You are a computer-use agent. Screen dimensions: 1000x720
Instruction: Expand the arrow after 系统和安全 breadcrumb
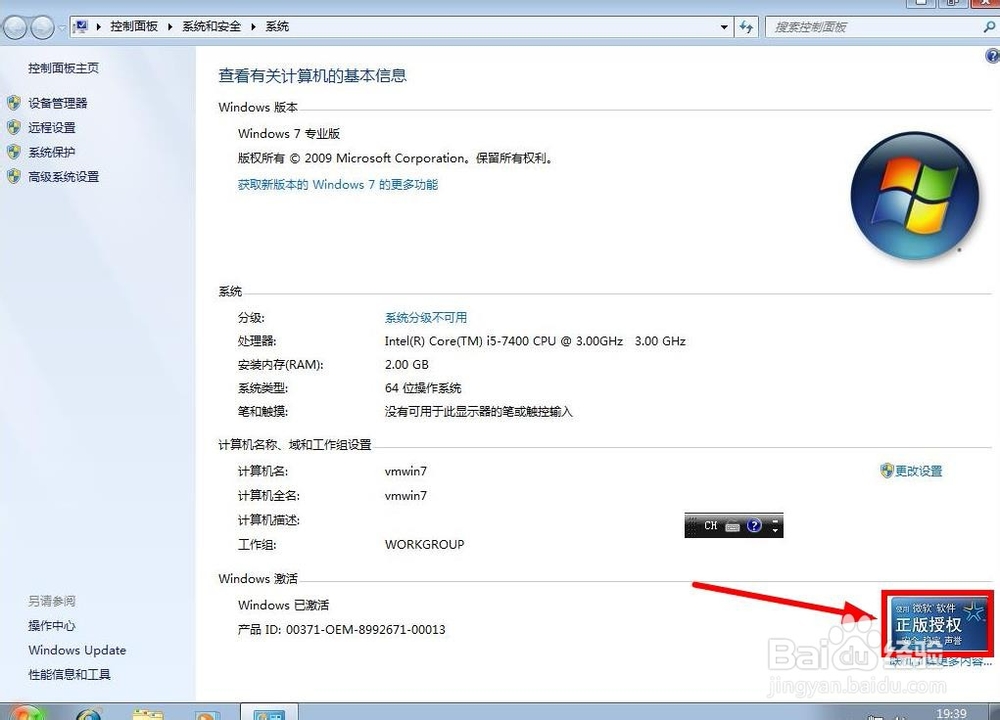point(253,27)
